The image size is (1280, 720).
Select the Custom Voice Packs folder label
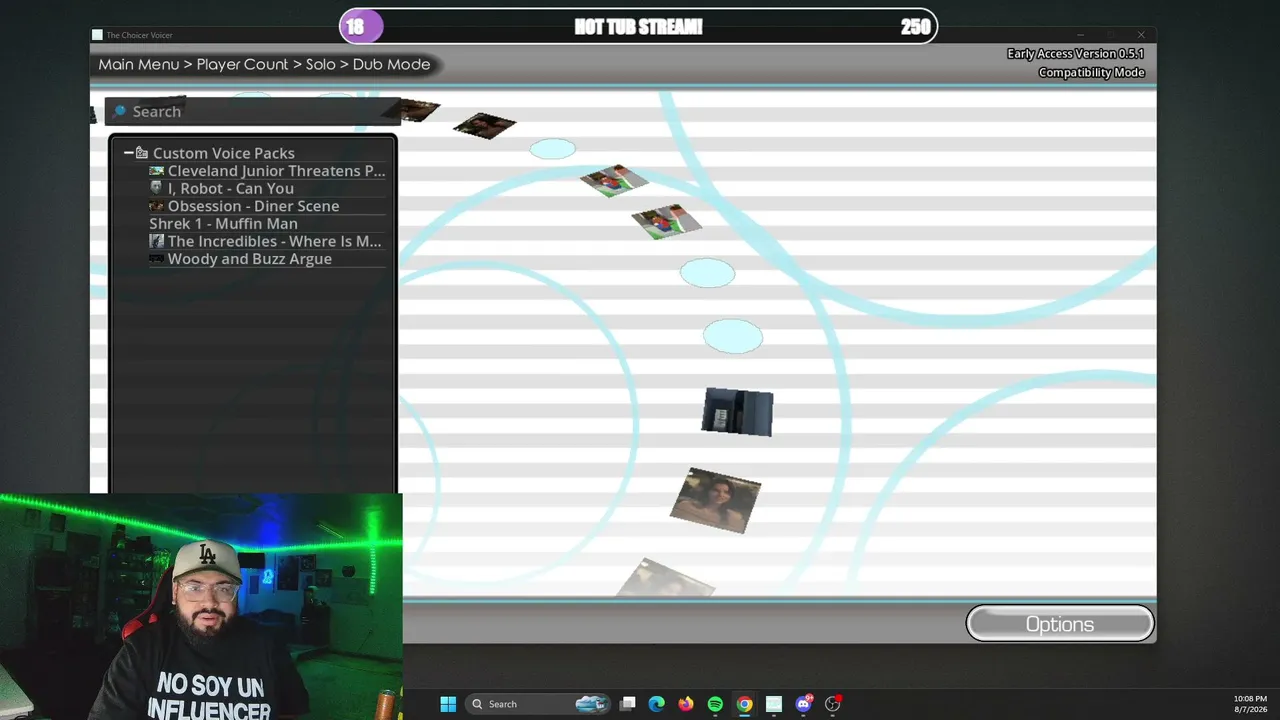click(x=224, y=153)
